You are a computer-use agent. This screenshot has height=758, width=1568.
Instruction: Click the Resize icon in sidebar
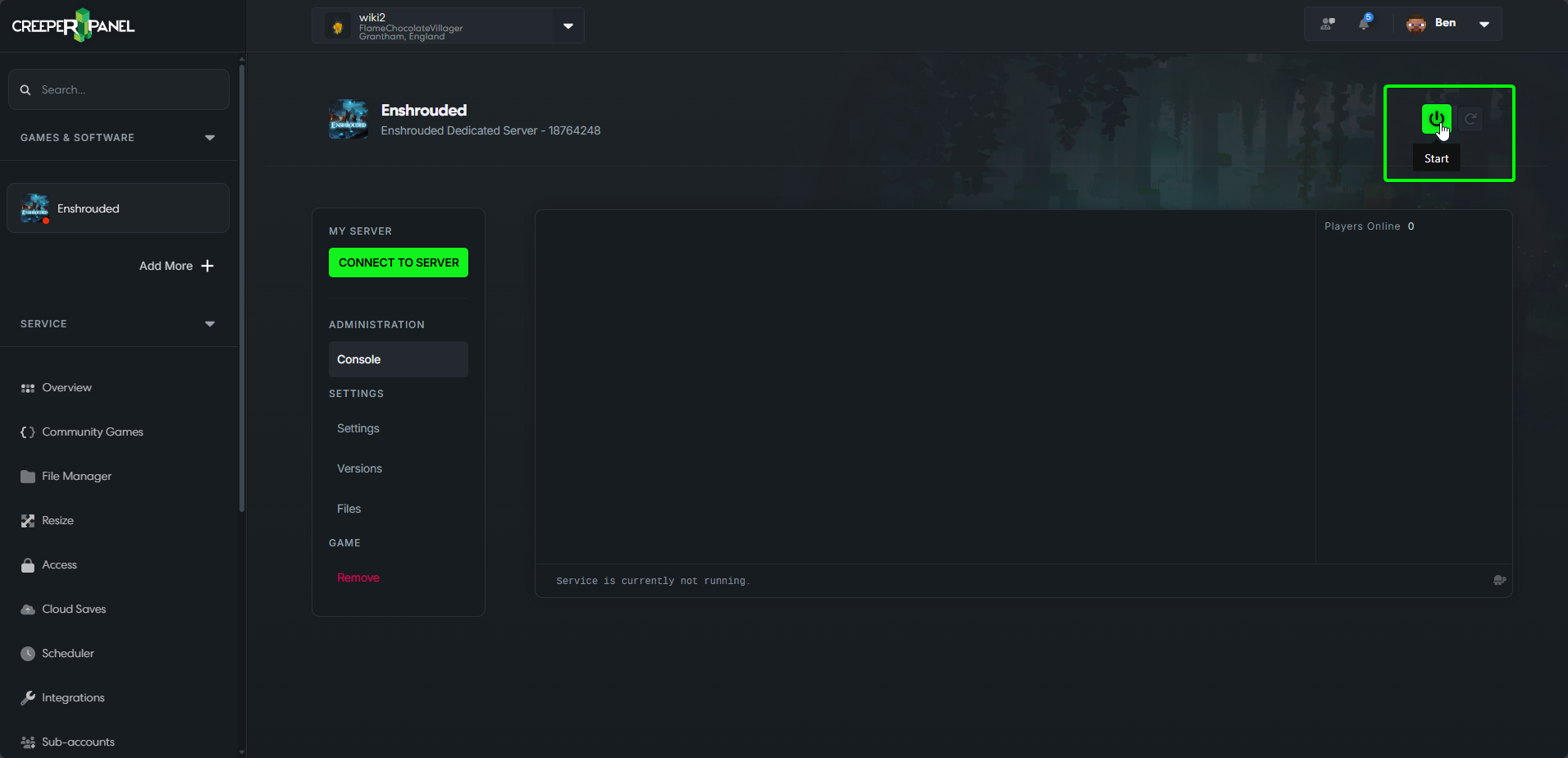click(28, 521)
